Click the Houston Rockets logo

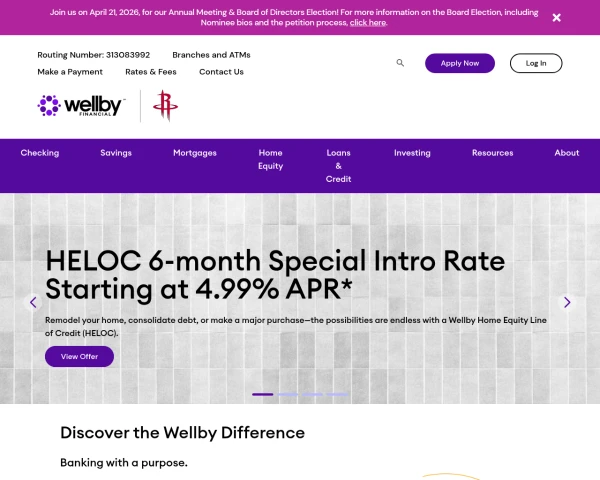(162, 106)
